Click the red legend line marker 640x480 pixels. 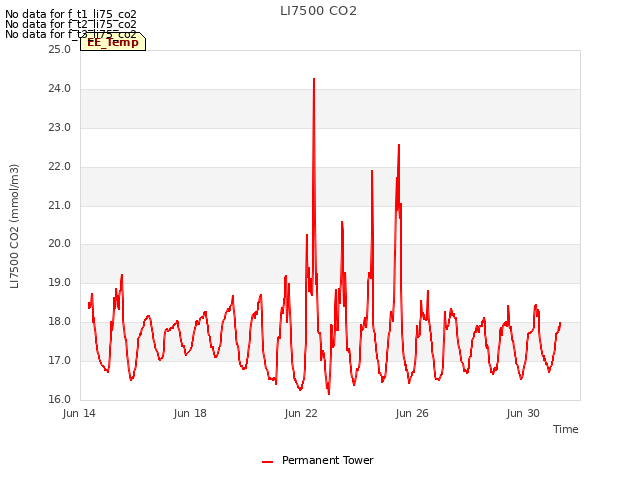267,462
